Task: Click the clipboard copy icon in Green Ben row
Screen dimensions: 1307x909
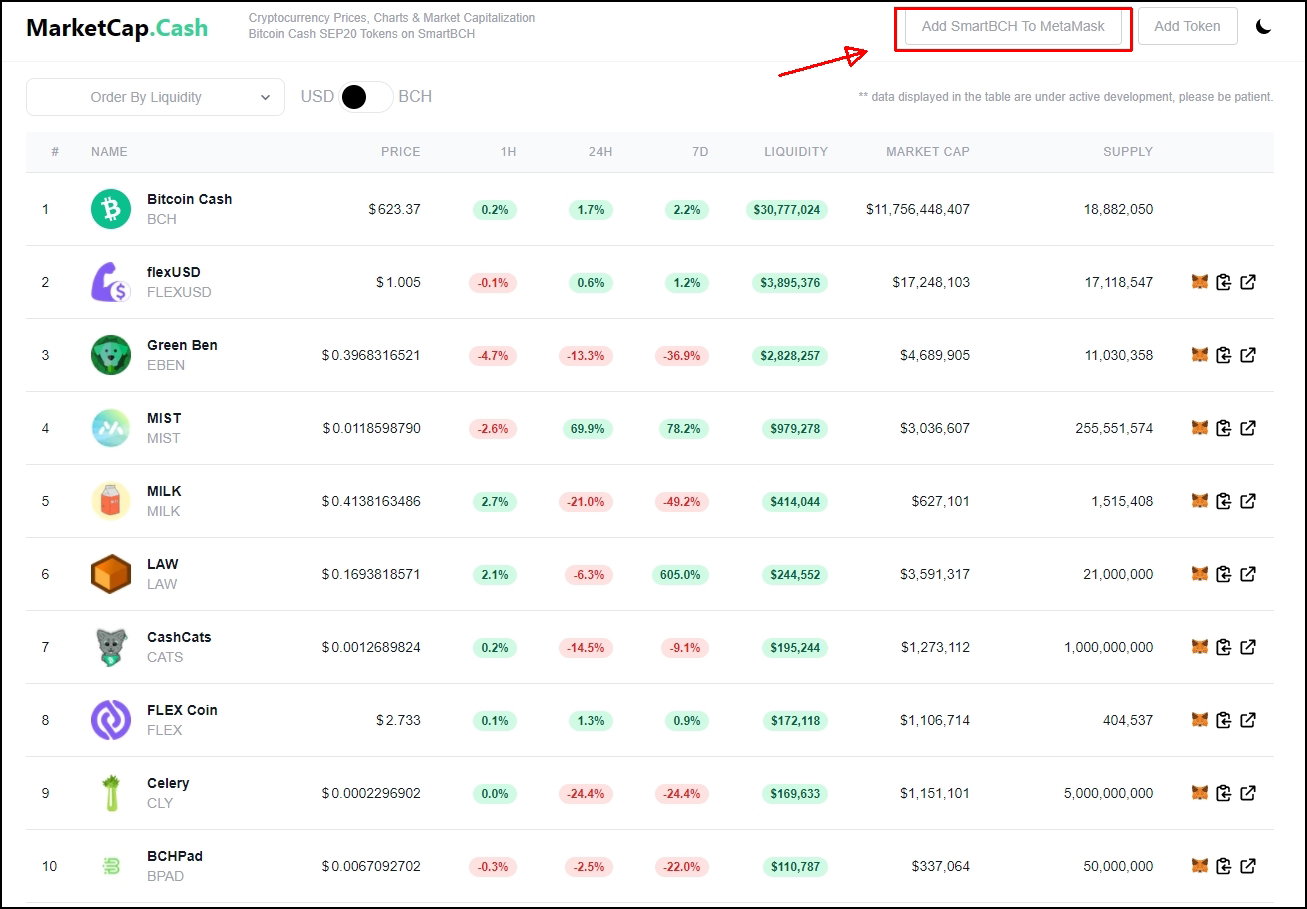Action: (1224, 355)
